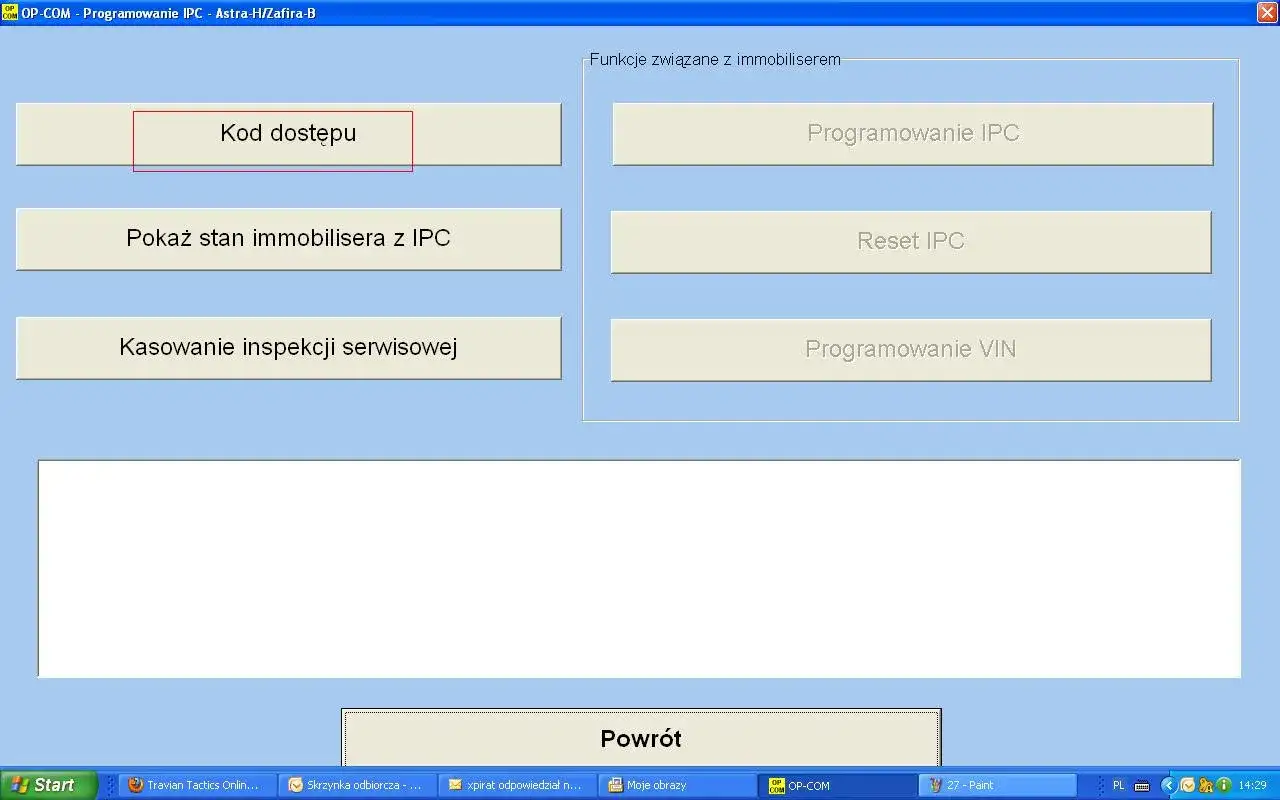Close the OP-COM window
1280x800 pixels.
tap(1266, 13)
